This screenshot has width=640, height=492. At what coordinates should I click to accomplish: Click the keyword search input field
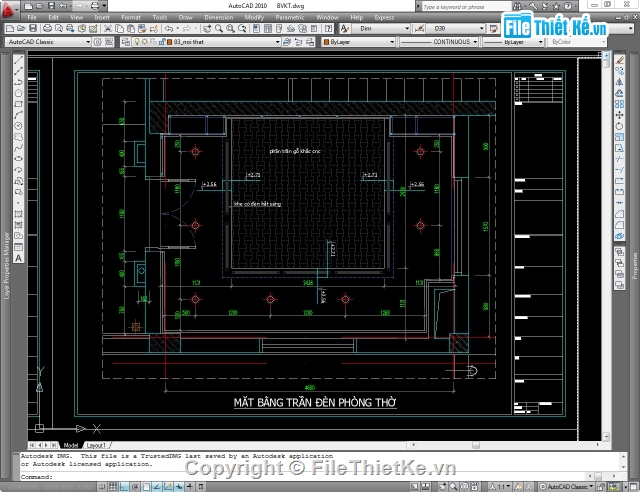point(466,7)
